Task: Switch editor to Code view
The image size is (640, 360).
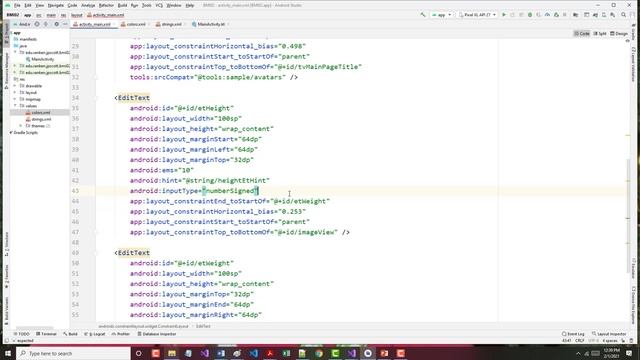Action: click(582, 33)
